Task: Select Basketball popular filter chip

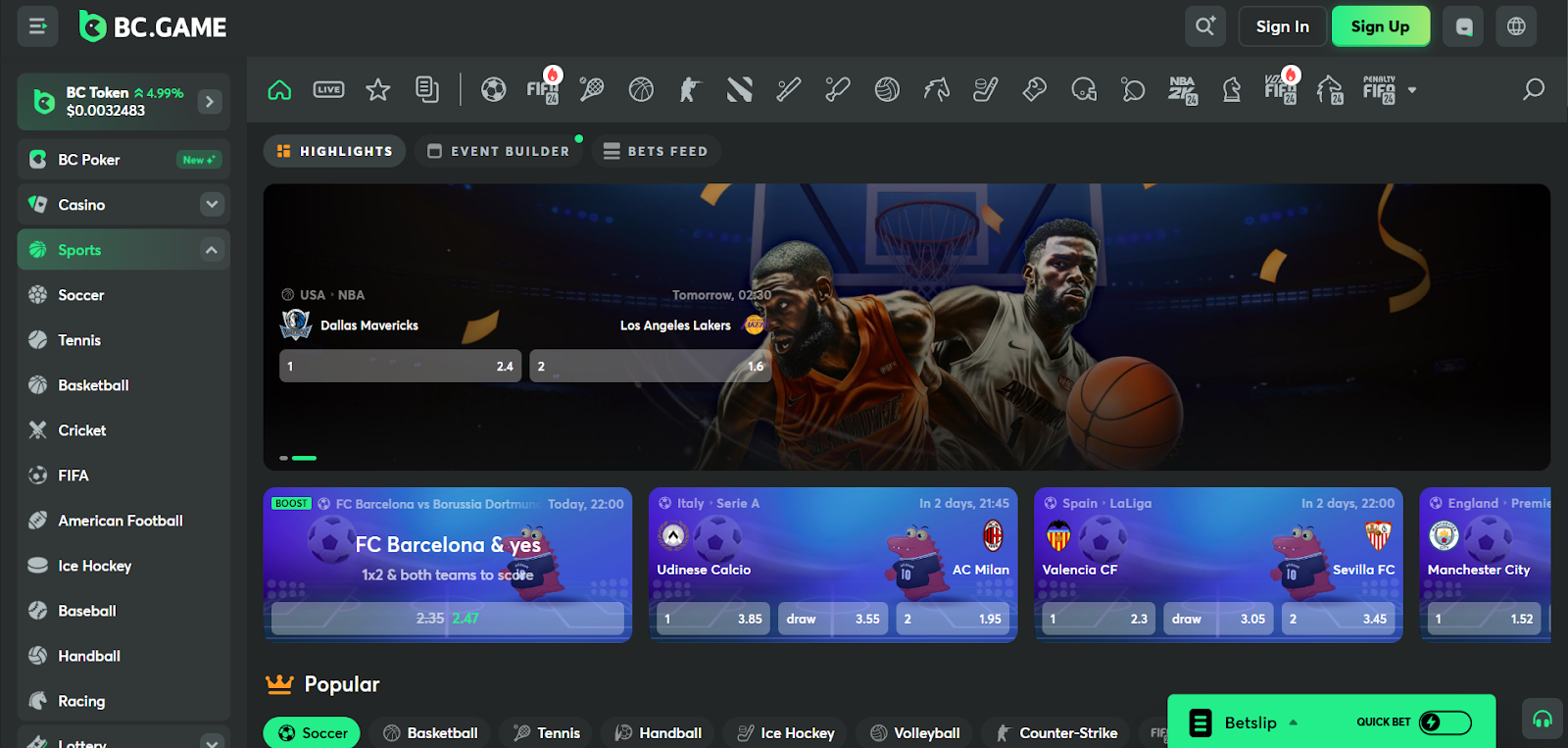Action: (x=430, y=732)
